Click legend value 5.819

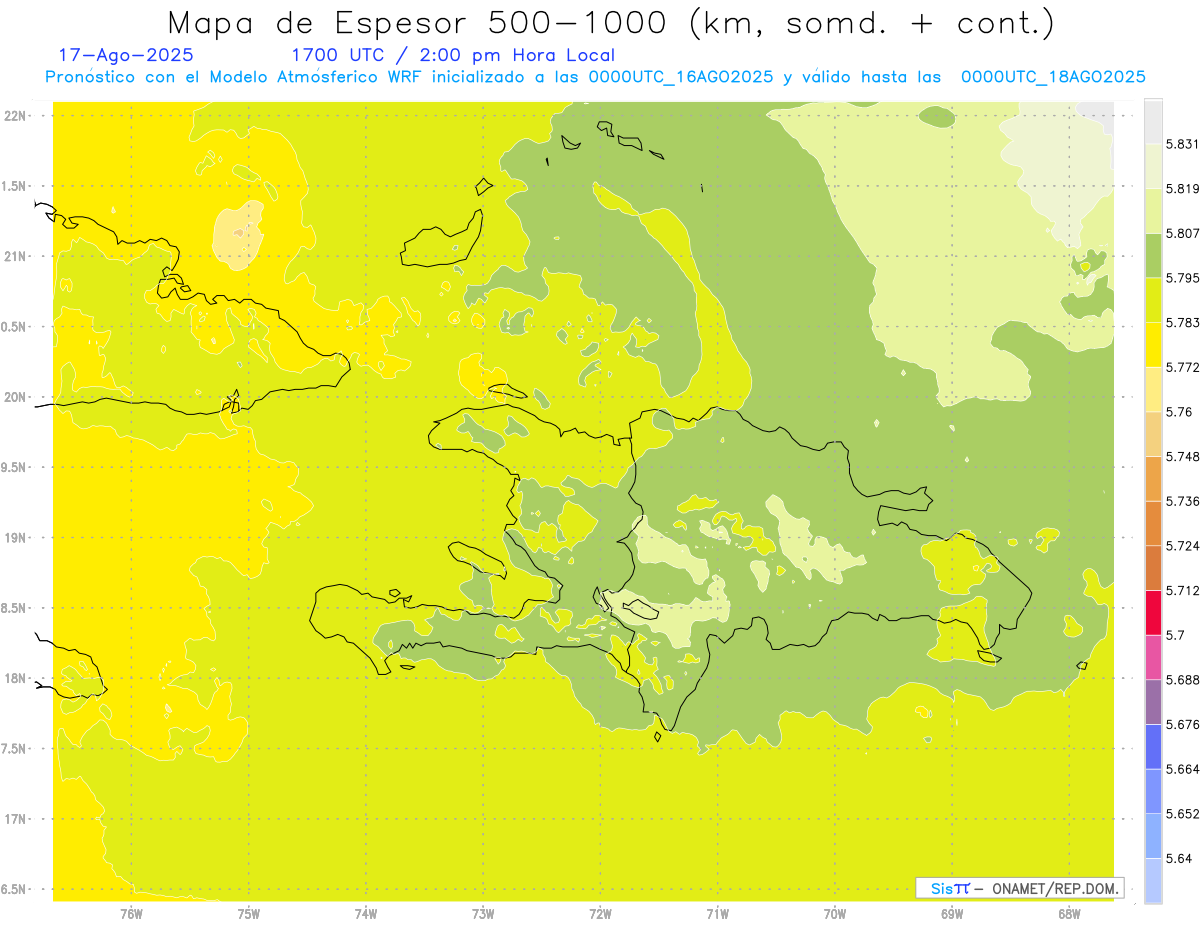pos(1182,189)
